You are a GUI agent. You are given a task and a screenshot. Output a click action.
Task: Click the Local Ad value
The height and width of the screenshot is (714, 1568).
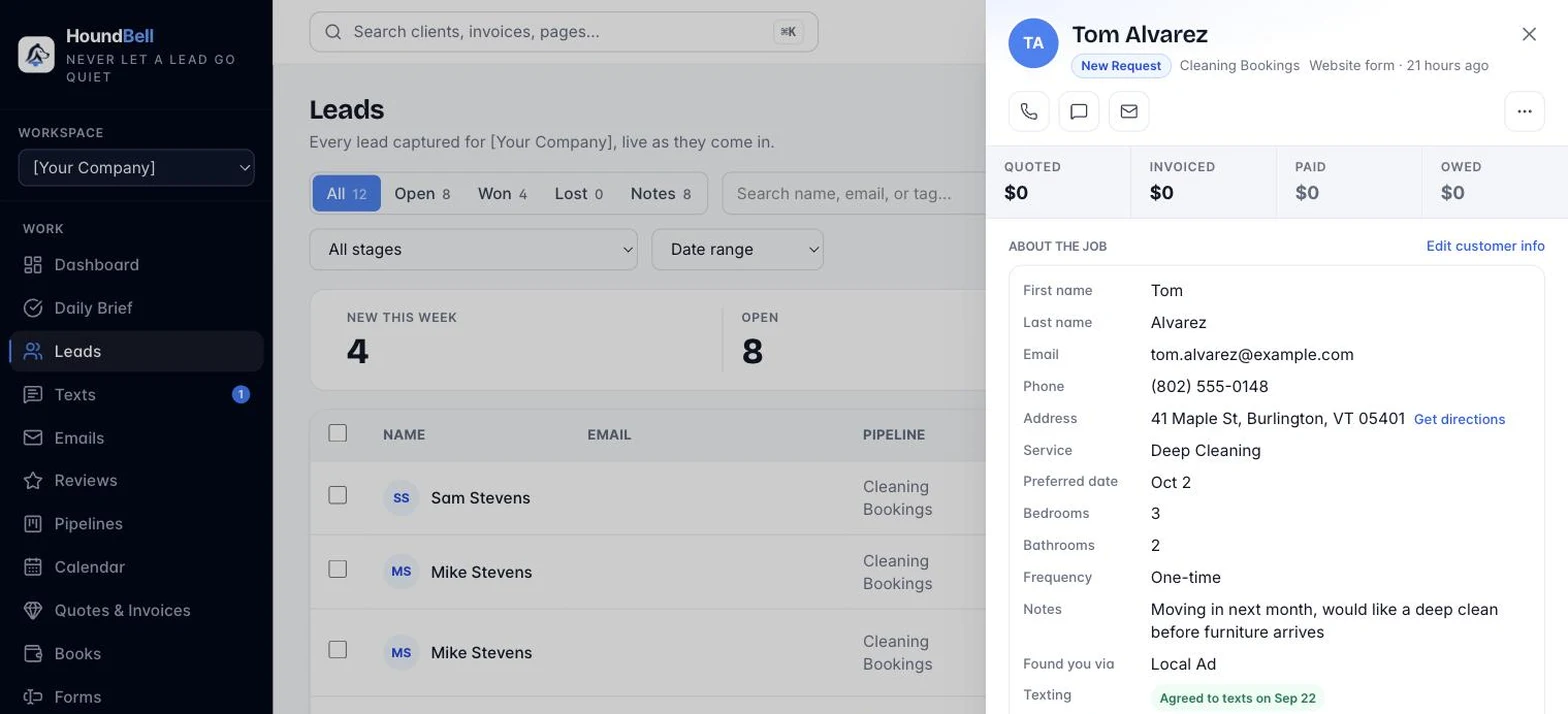click(x=1183, y=664)
